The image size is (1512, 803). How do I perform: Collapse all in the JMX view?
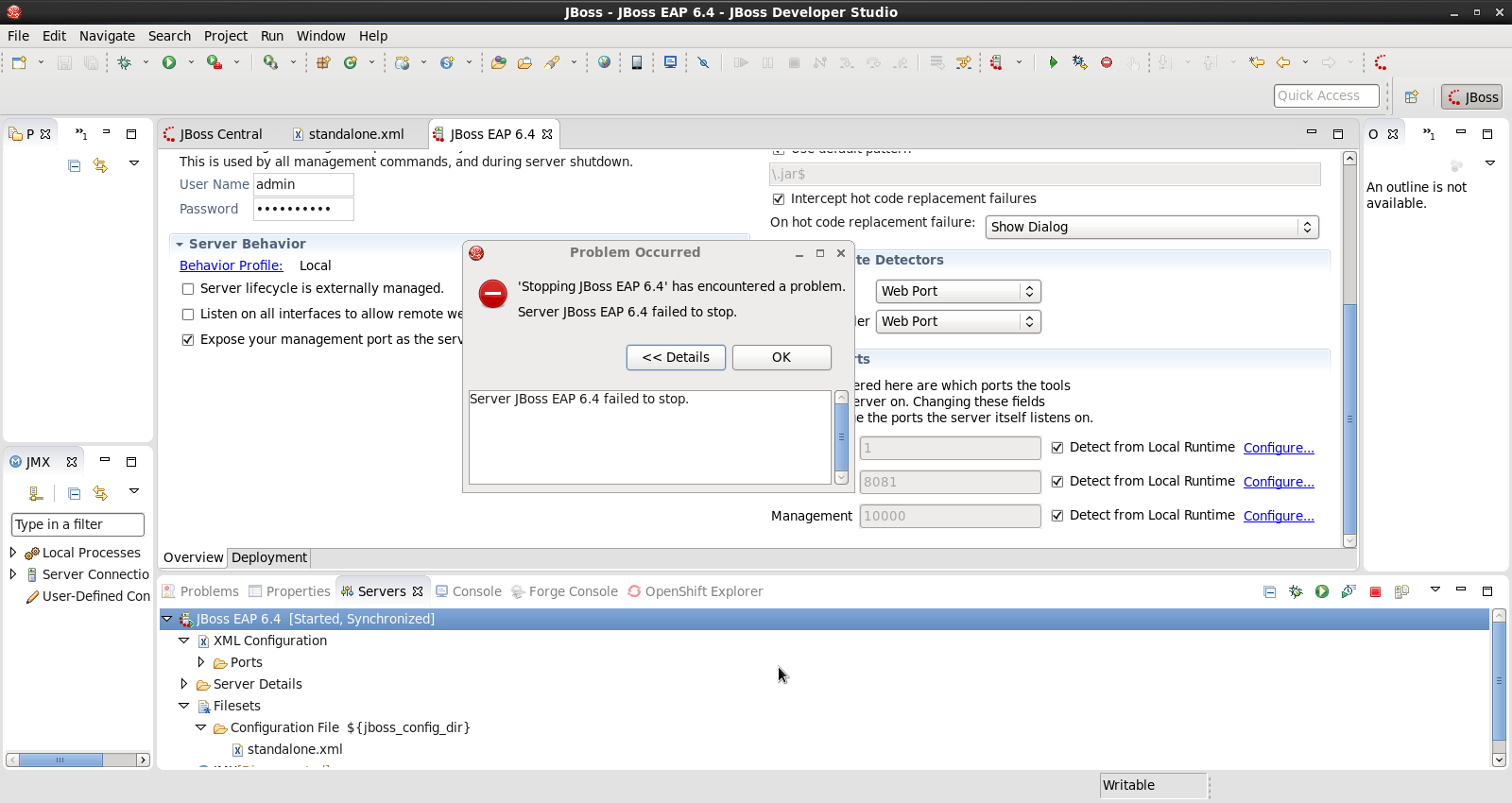[x=74, y=493]
